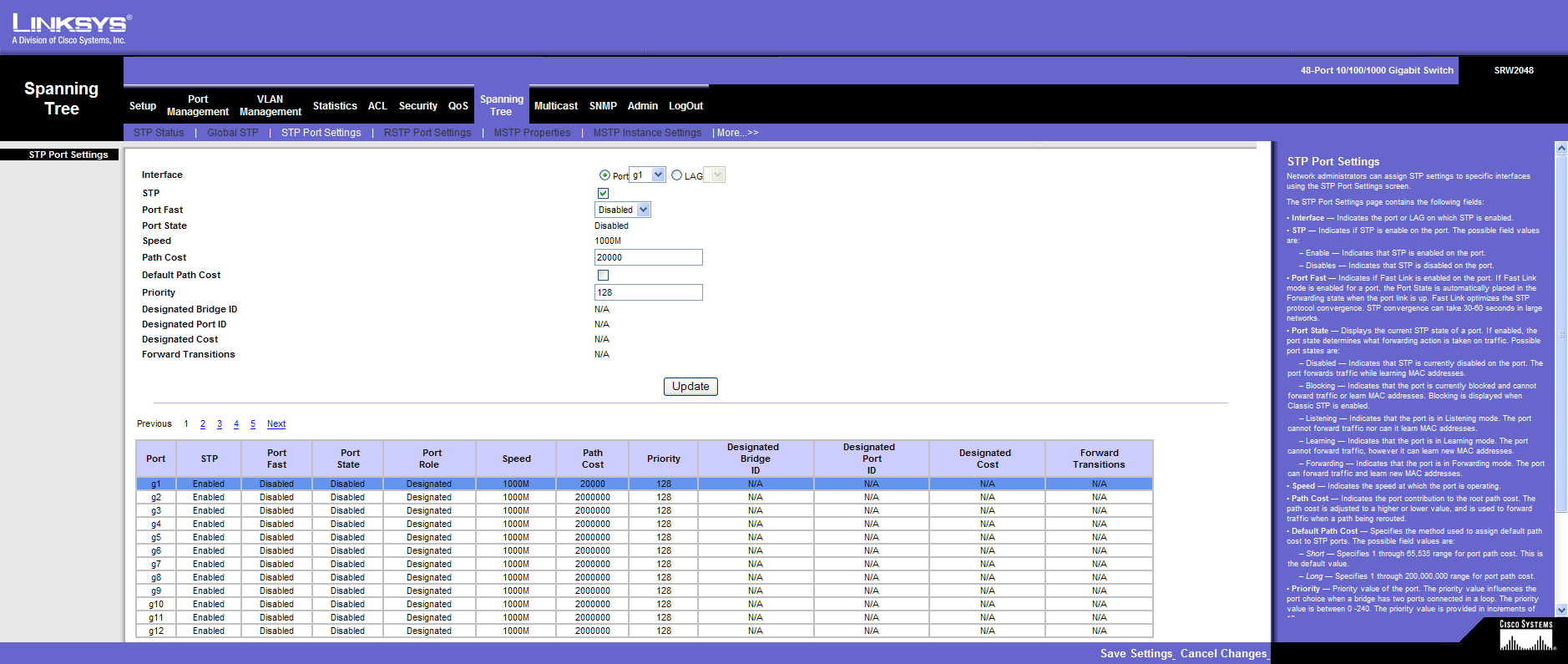Viewport: 1568px width, 664px height.
Task: Select the LAG radio button
Action: (x=677, y=175)
